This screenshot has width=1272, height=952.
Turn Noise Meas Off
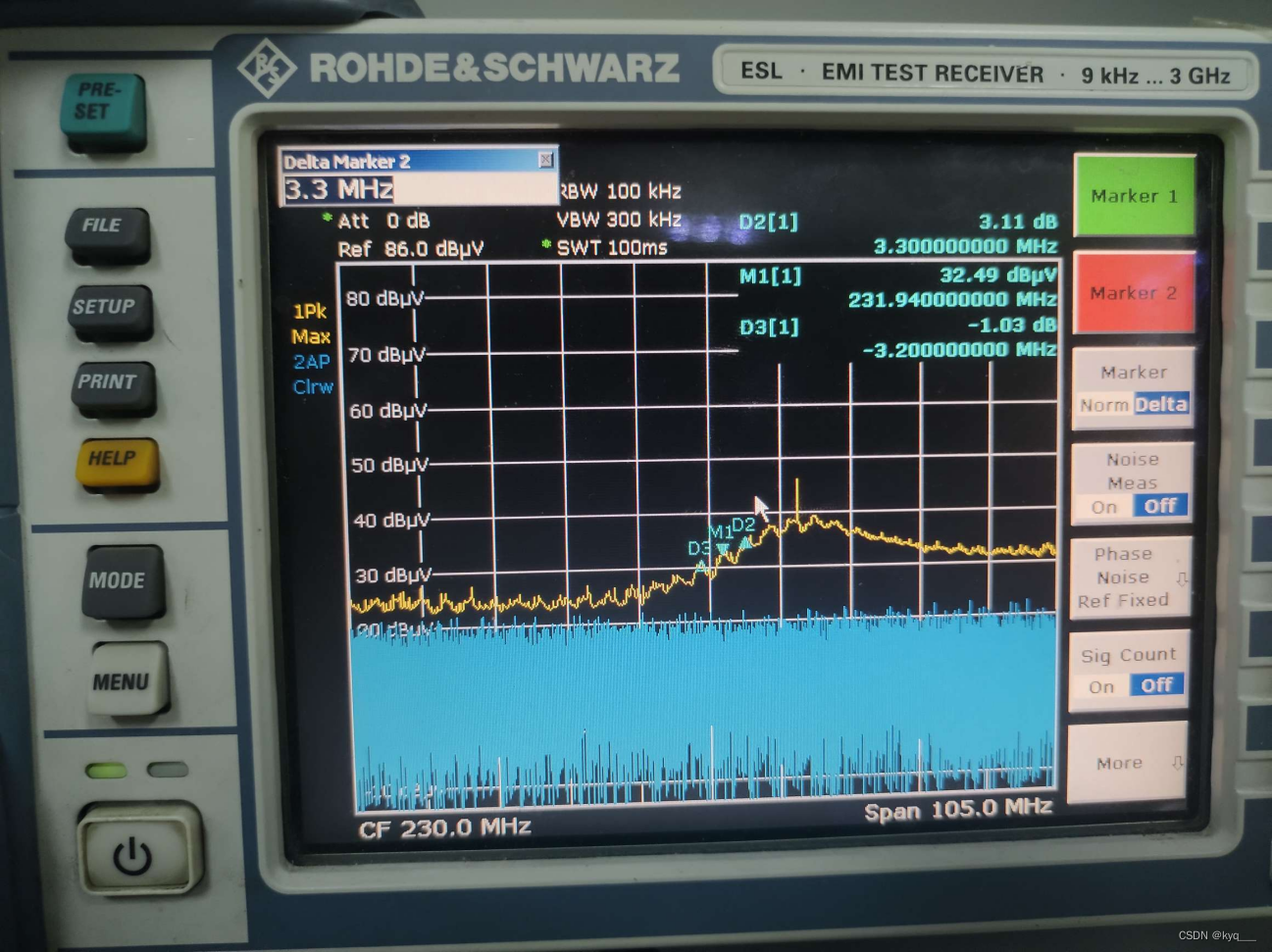tap(1160, 506)
